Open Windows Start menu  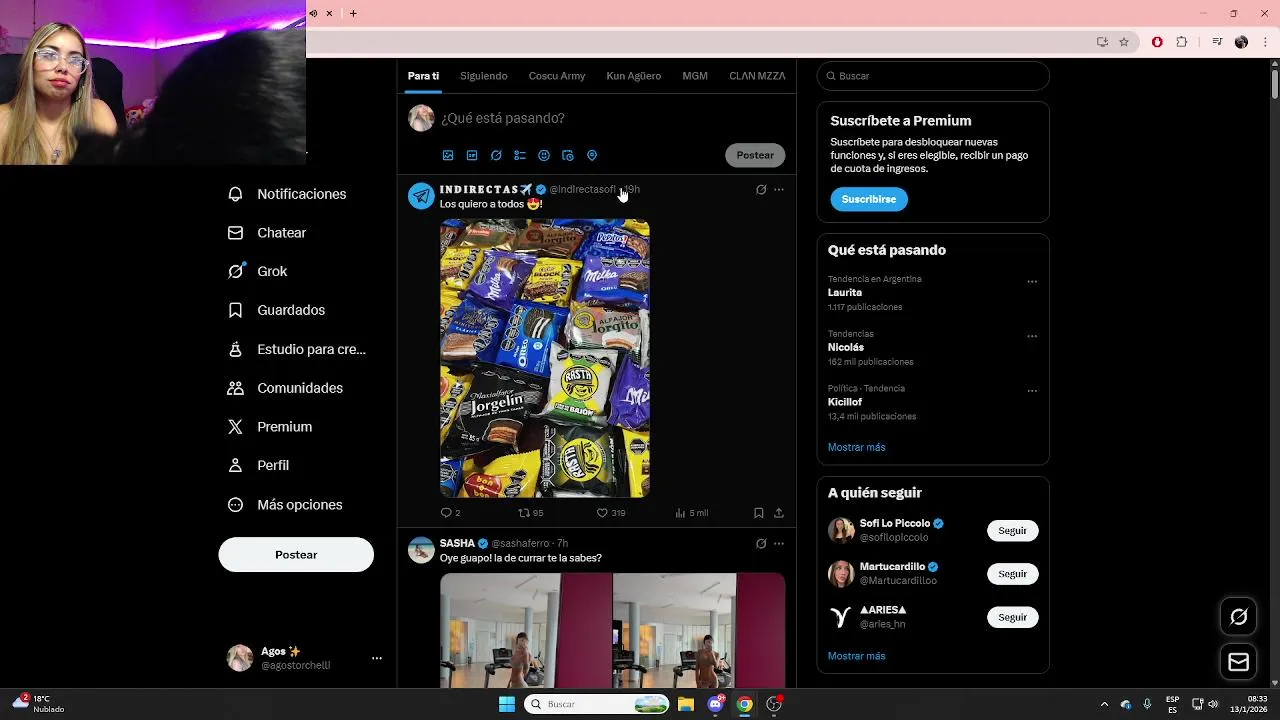click(x=507, y=704)
